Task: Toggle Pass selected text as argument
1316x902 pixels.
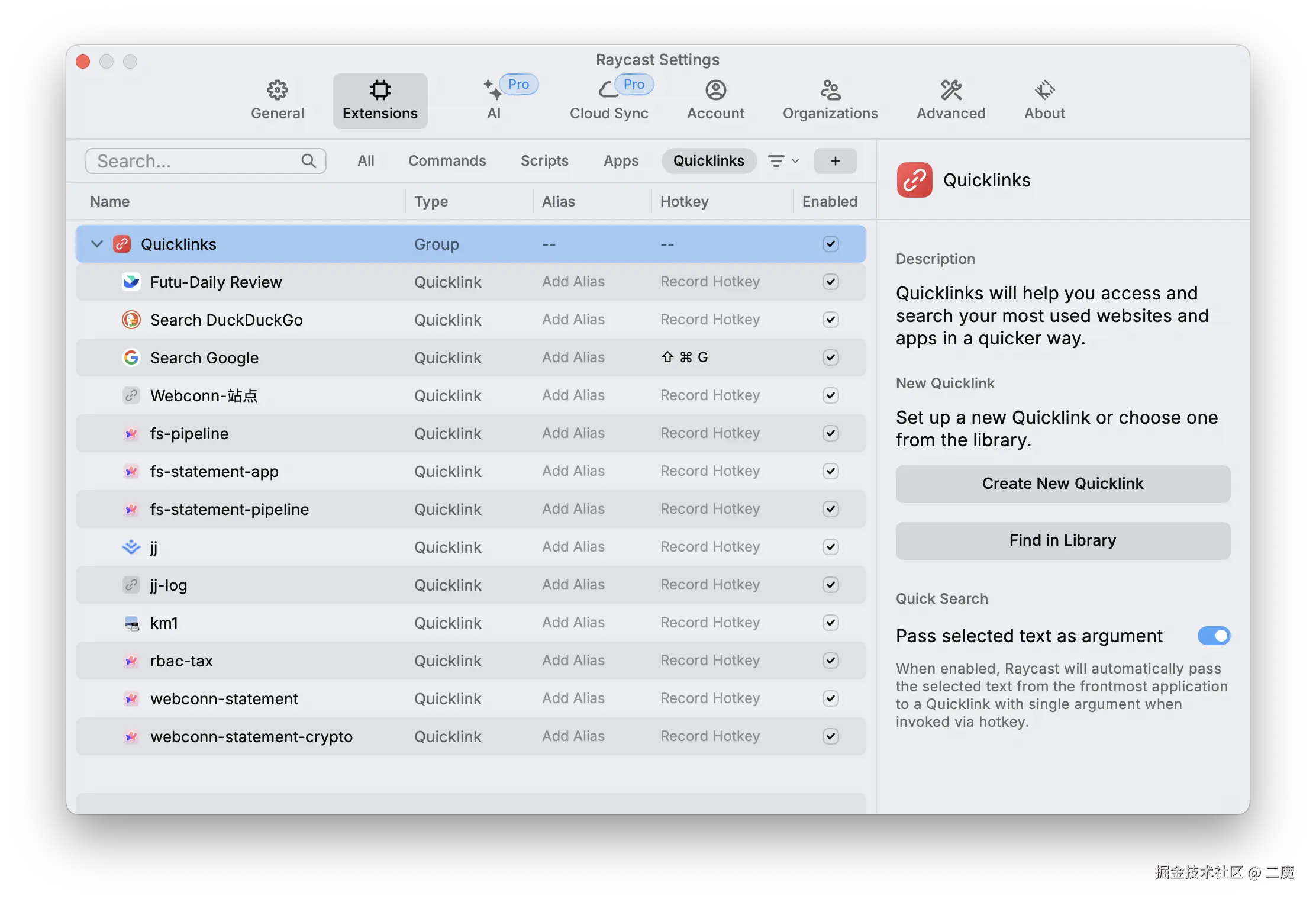Action: 1214,636
